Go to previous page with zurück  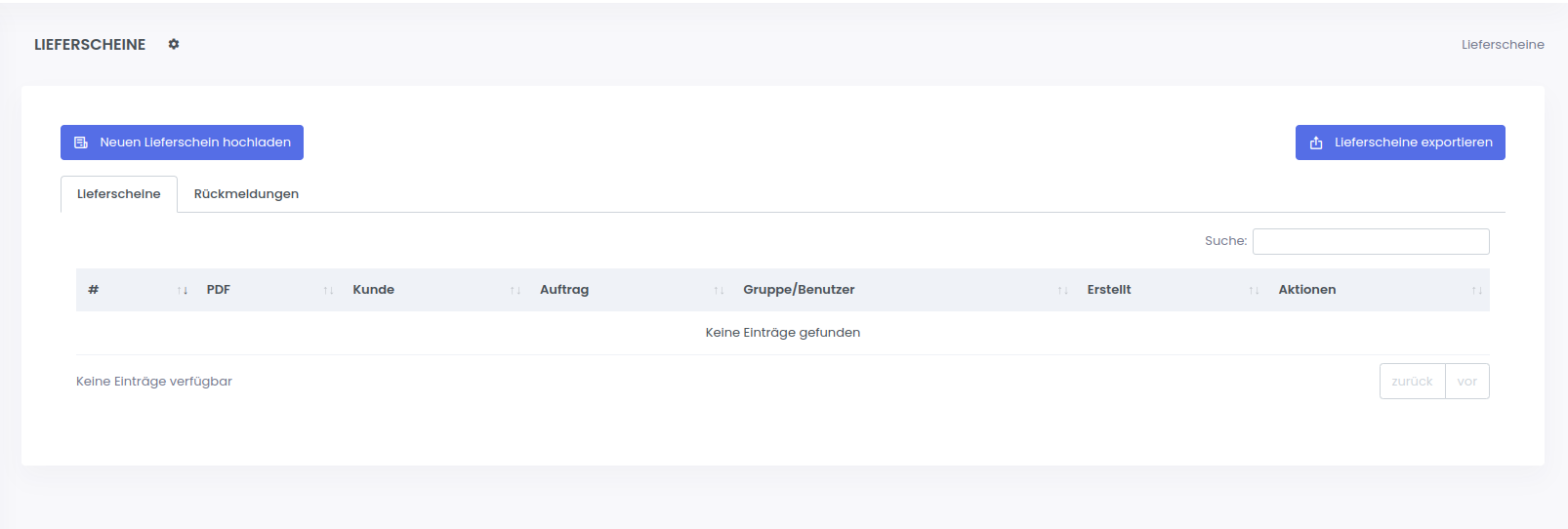point(1412,382)
